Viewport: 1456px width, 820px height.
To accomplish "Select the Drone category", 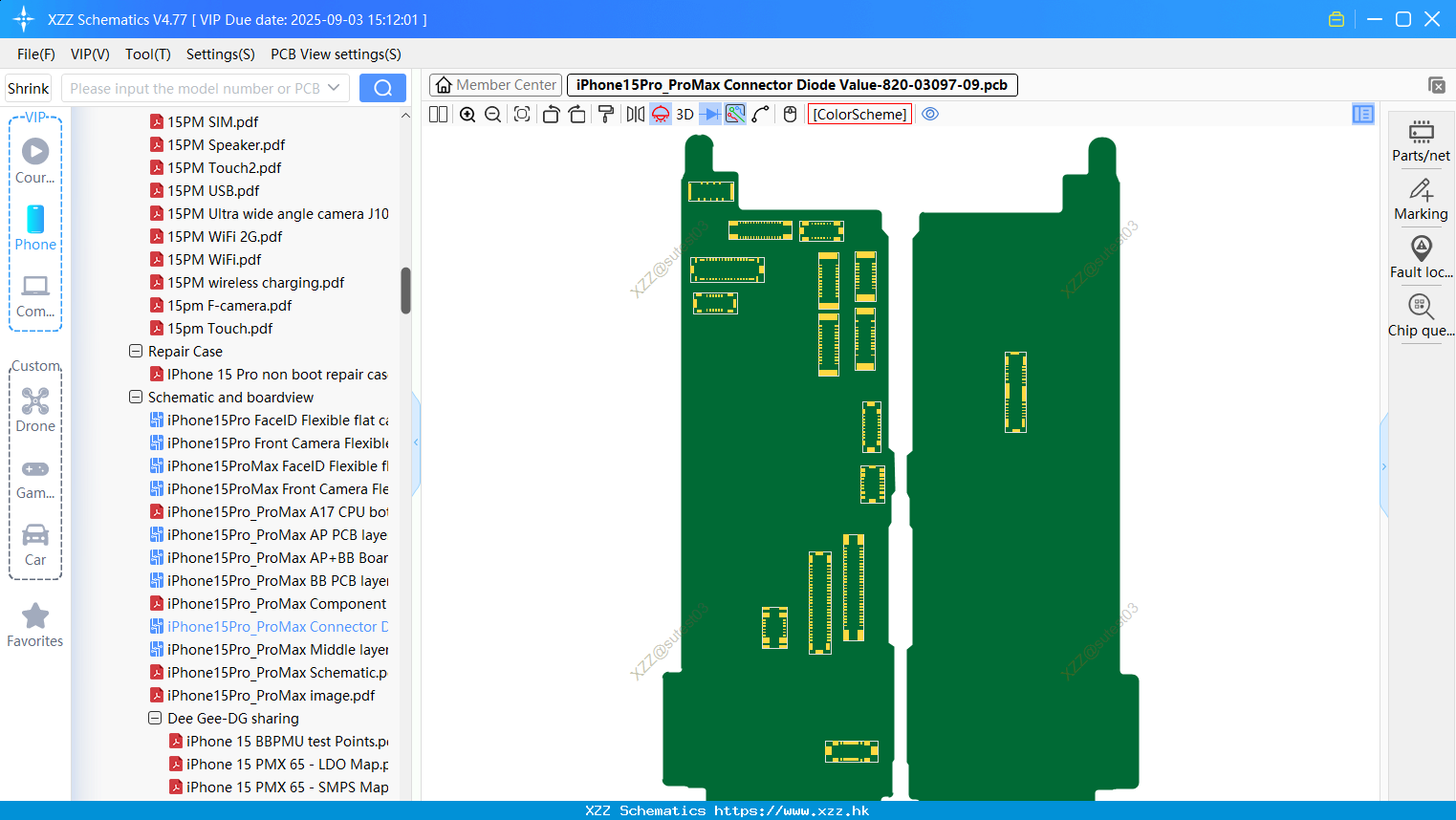I will pyautogui.click(x=35, y=409).
